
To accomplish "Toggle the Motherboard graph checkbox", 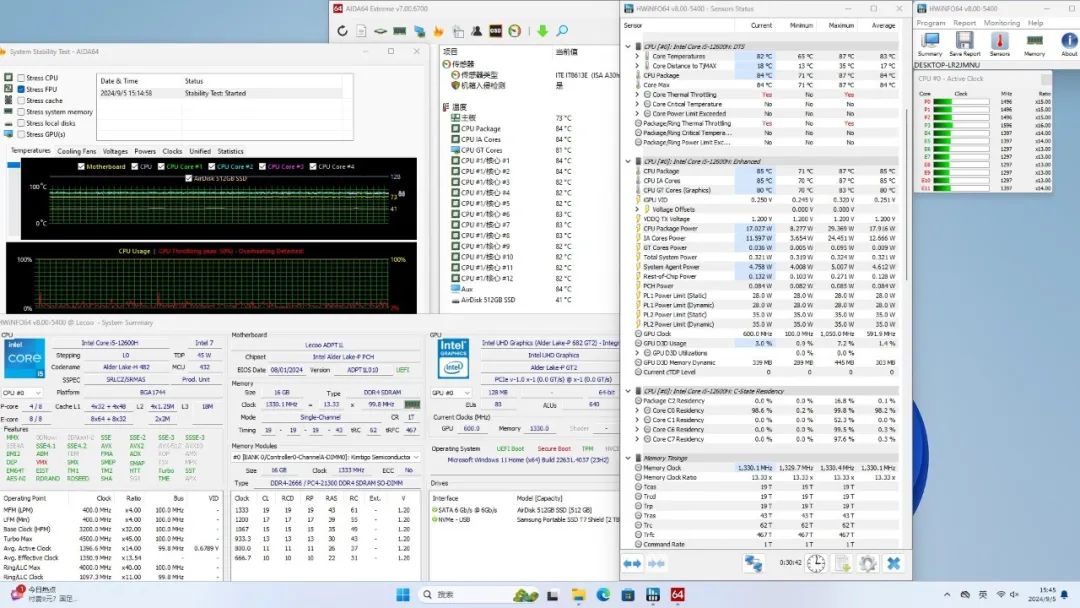I will point(81,167).
